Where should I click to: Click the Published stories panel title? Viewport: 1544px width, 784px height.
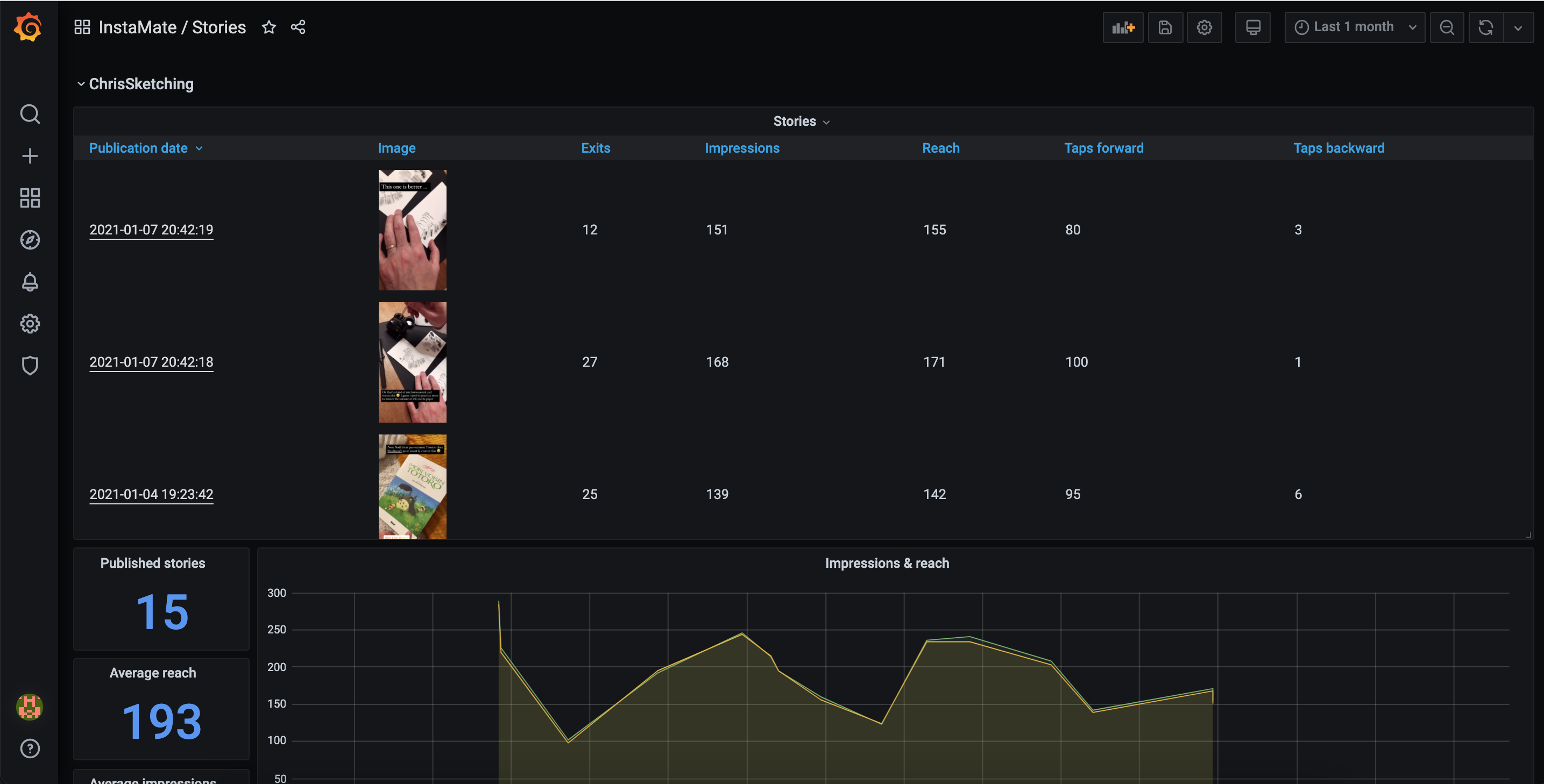click(x=153, y=563)
